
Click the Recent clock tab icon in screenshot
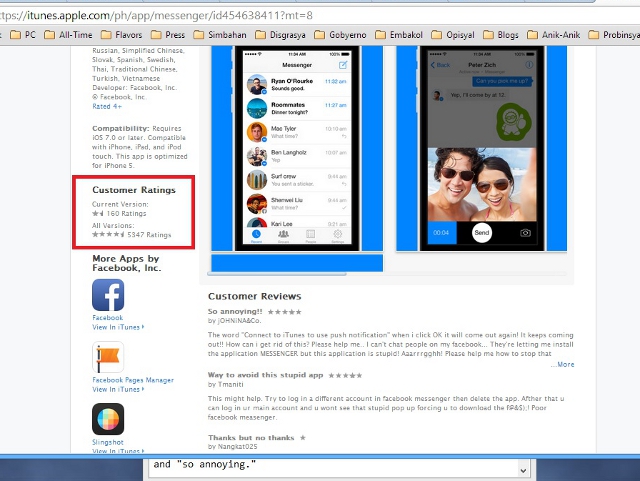pos(256,235)
